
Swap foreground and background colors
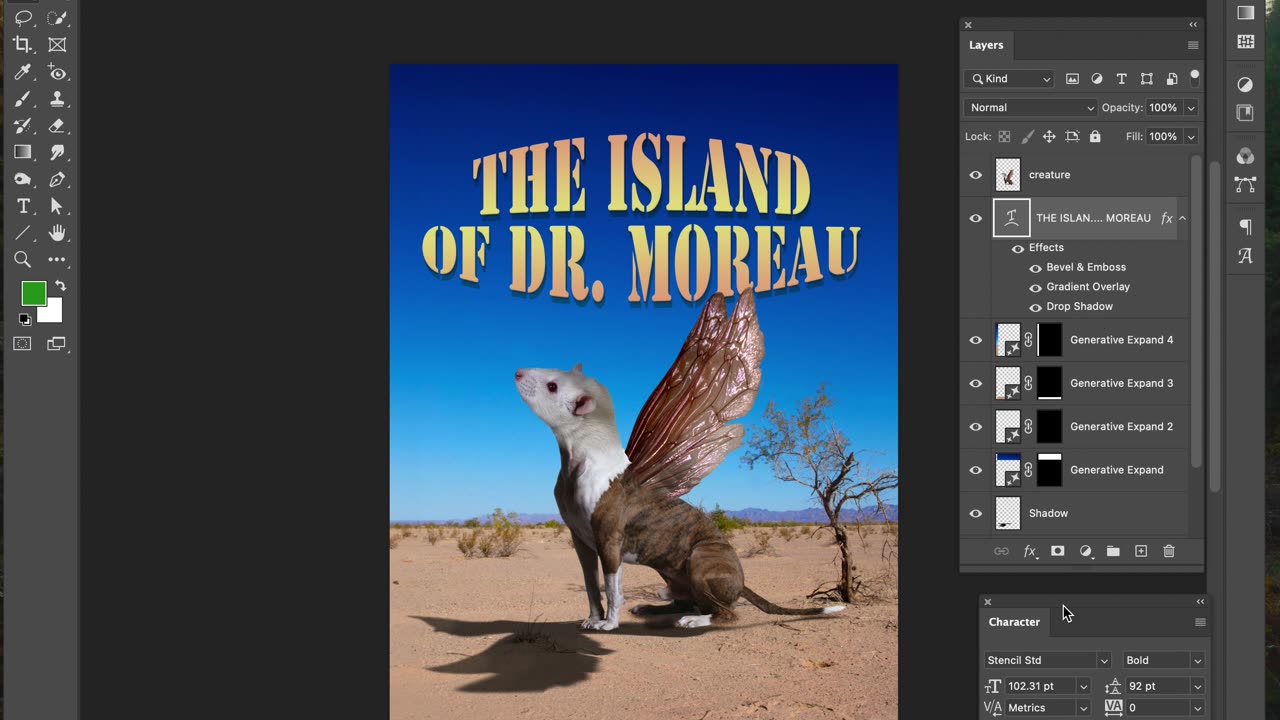click(x=60, y=286)
